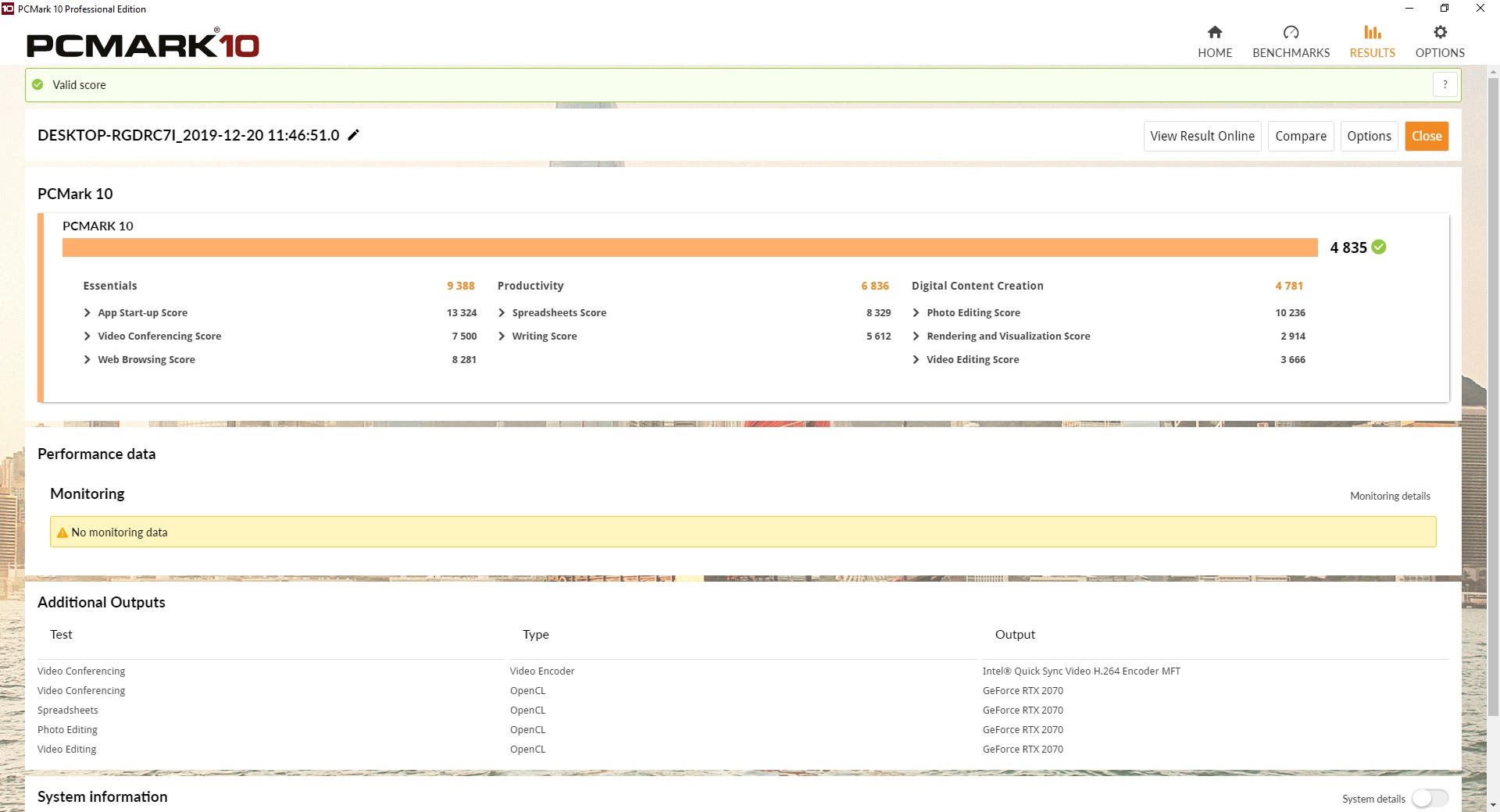Click the overall score 4 835
The height and width of the screenshot is (812, 1500).
(x=1348, y=248)
